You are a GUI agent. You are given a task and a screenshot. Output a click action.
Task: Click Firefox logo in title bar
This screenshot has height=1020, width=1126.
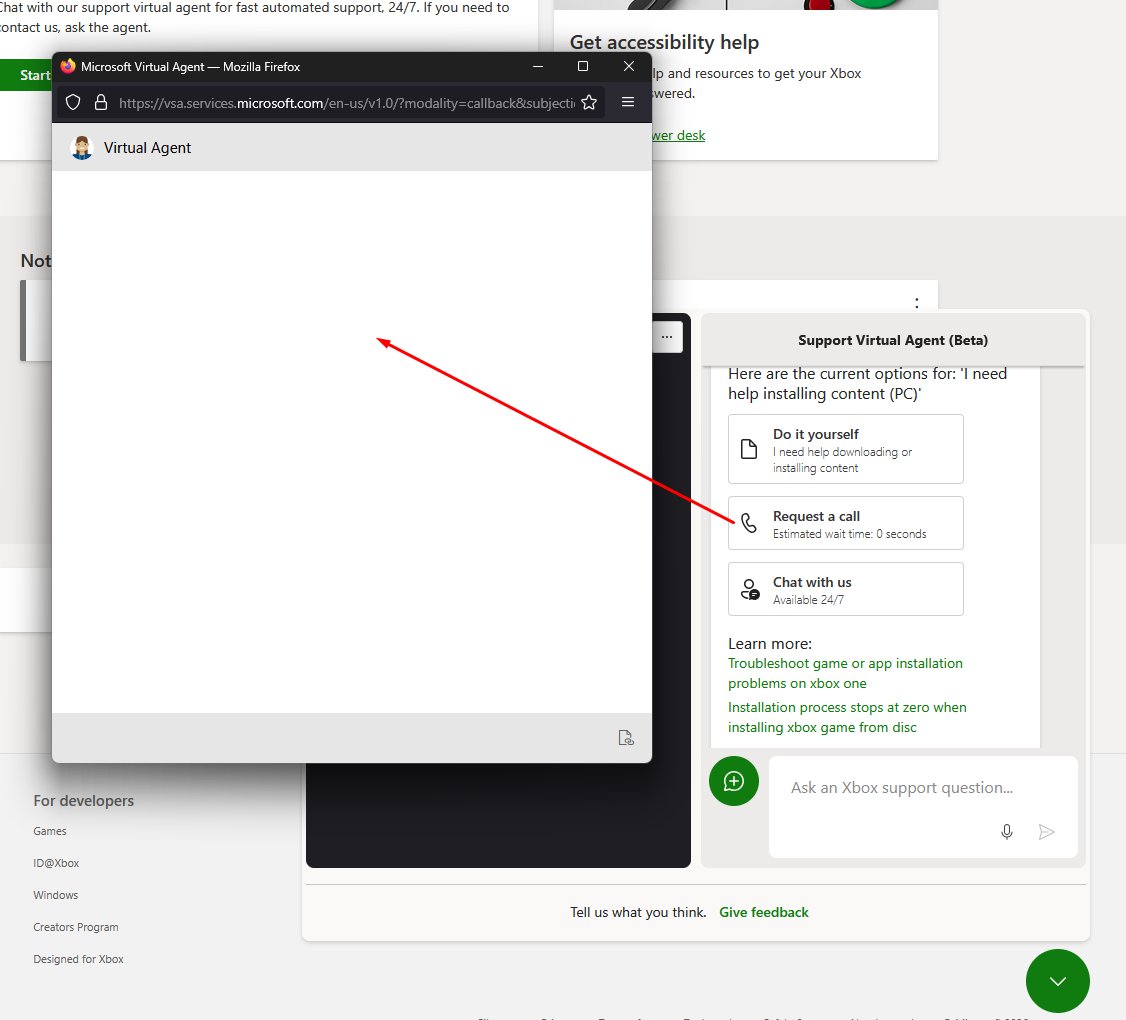[x=68, y=66]
